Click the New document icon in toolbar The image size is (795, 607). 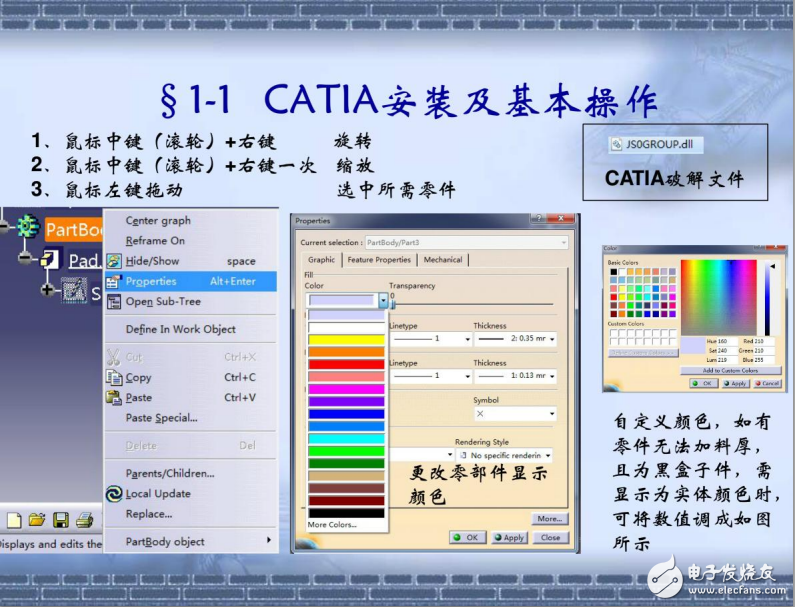(14, 520)
